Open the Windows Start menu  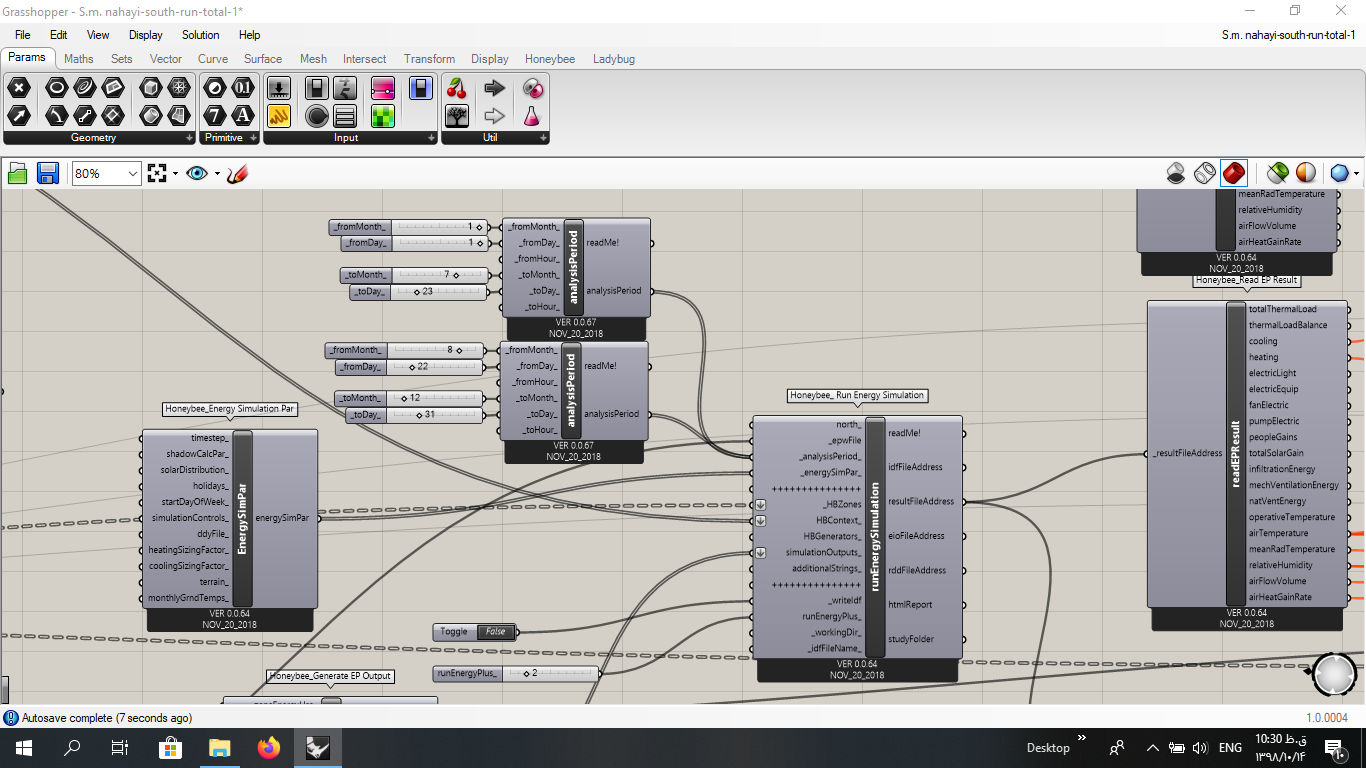click(x=22, y=747)
